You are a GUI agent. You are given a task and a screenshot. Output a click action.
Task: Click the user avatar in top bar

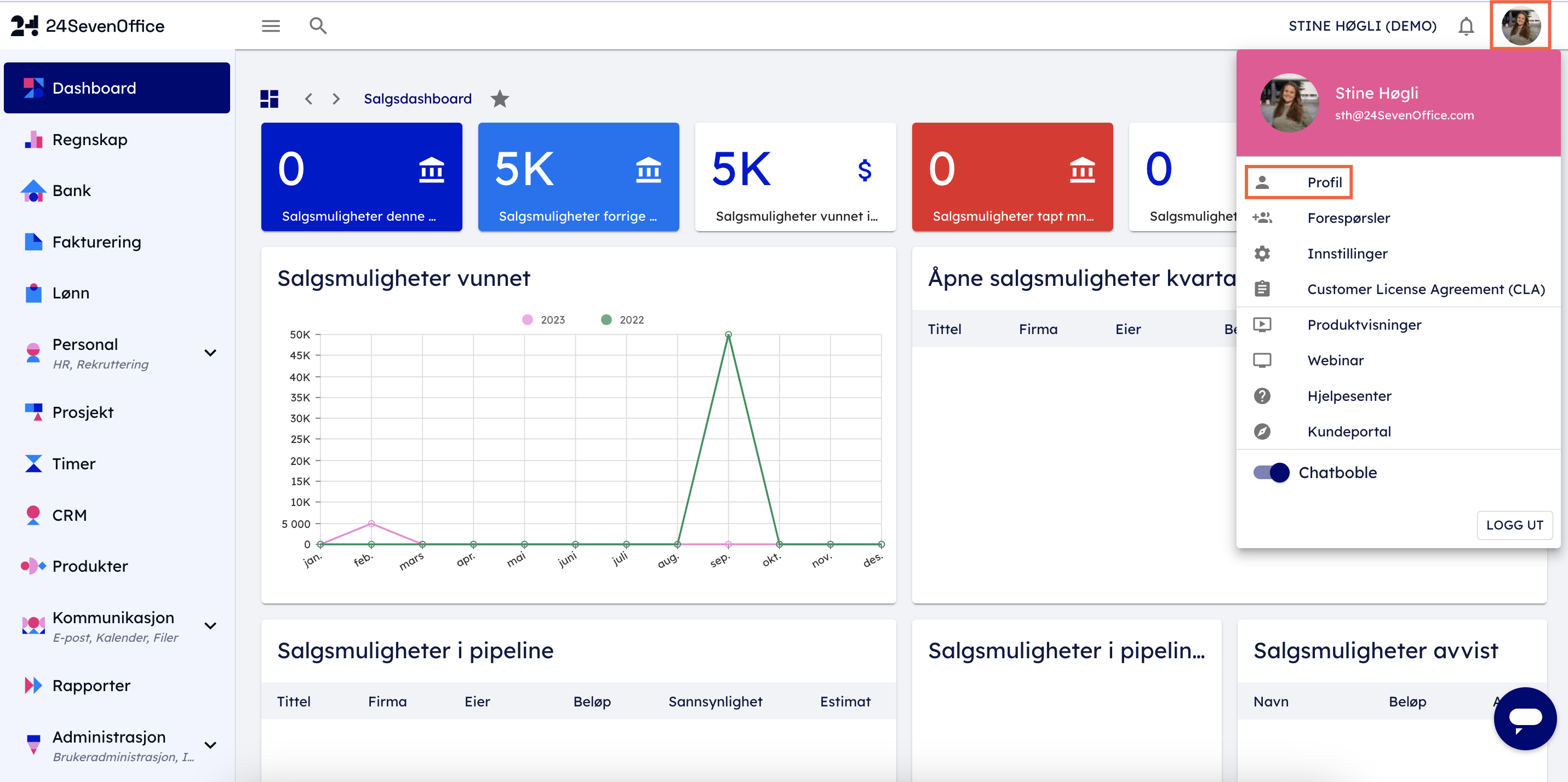[1520, 26]
